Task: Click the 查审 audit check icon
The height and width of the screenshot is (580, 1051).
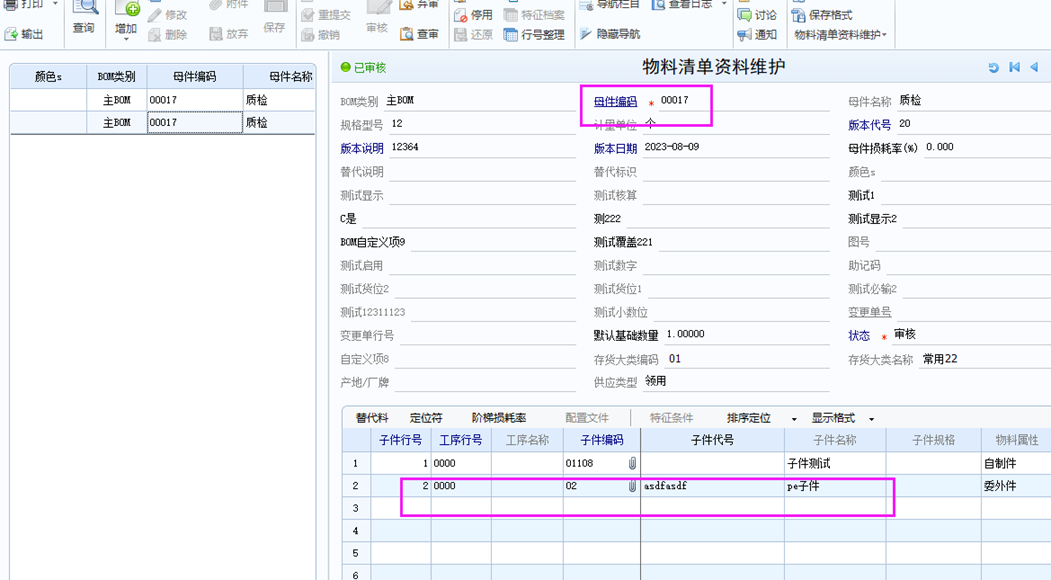Action: (x=406, y=34)
